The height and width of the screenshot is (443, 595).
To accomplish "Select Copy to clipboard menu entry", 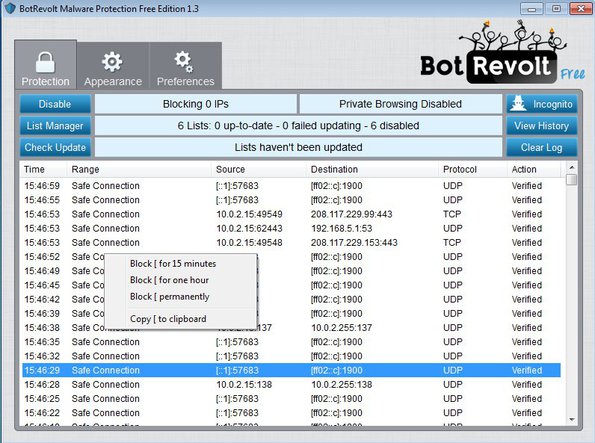I will 168,319.
